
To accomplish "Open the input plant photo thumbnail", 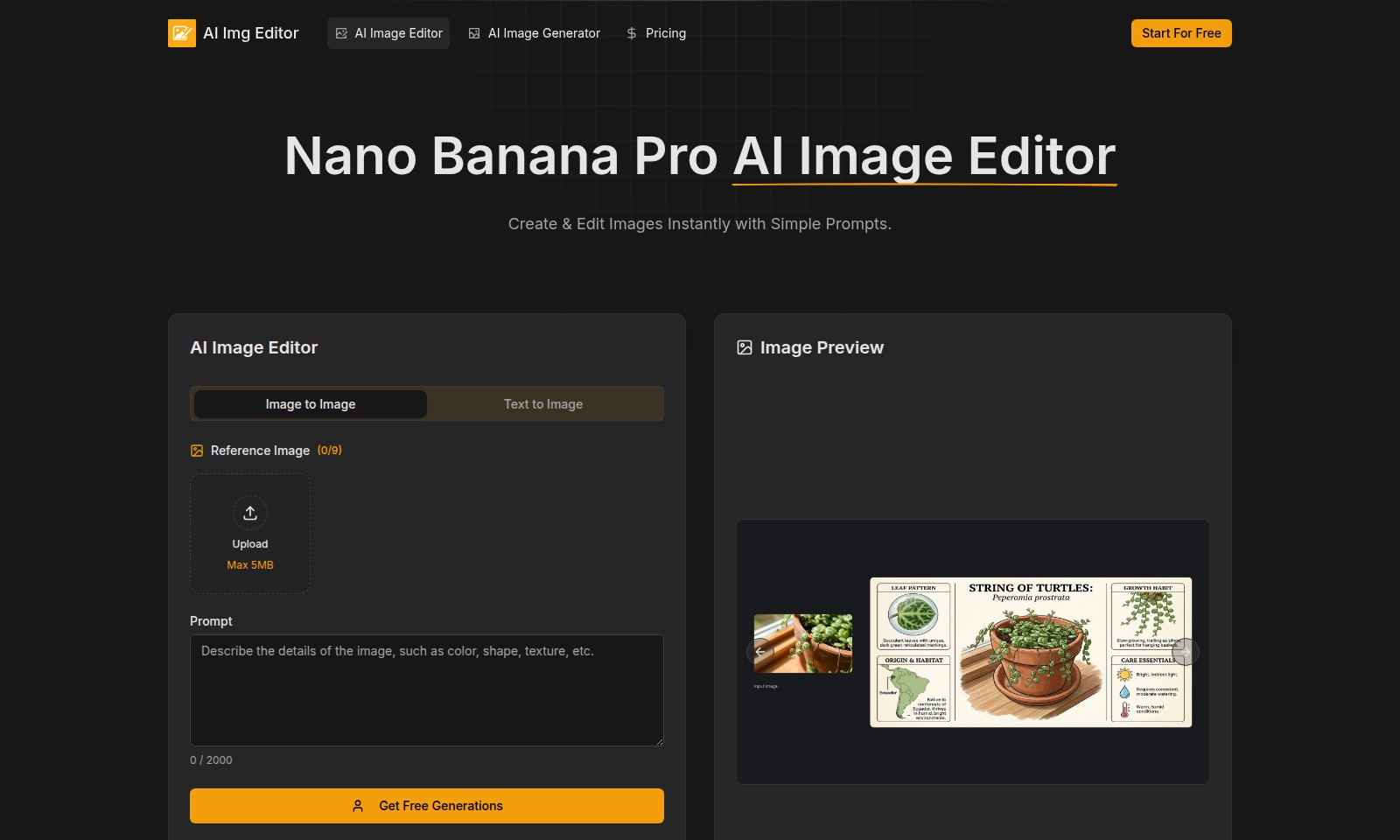I will tap(803, 643).
